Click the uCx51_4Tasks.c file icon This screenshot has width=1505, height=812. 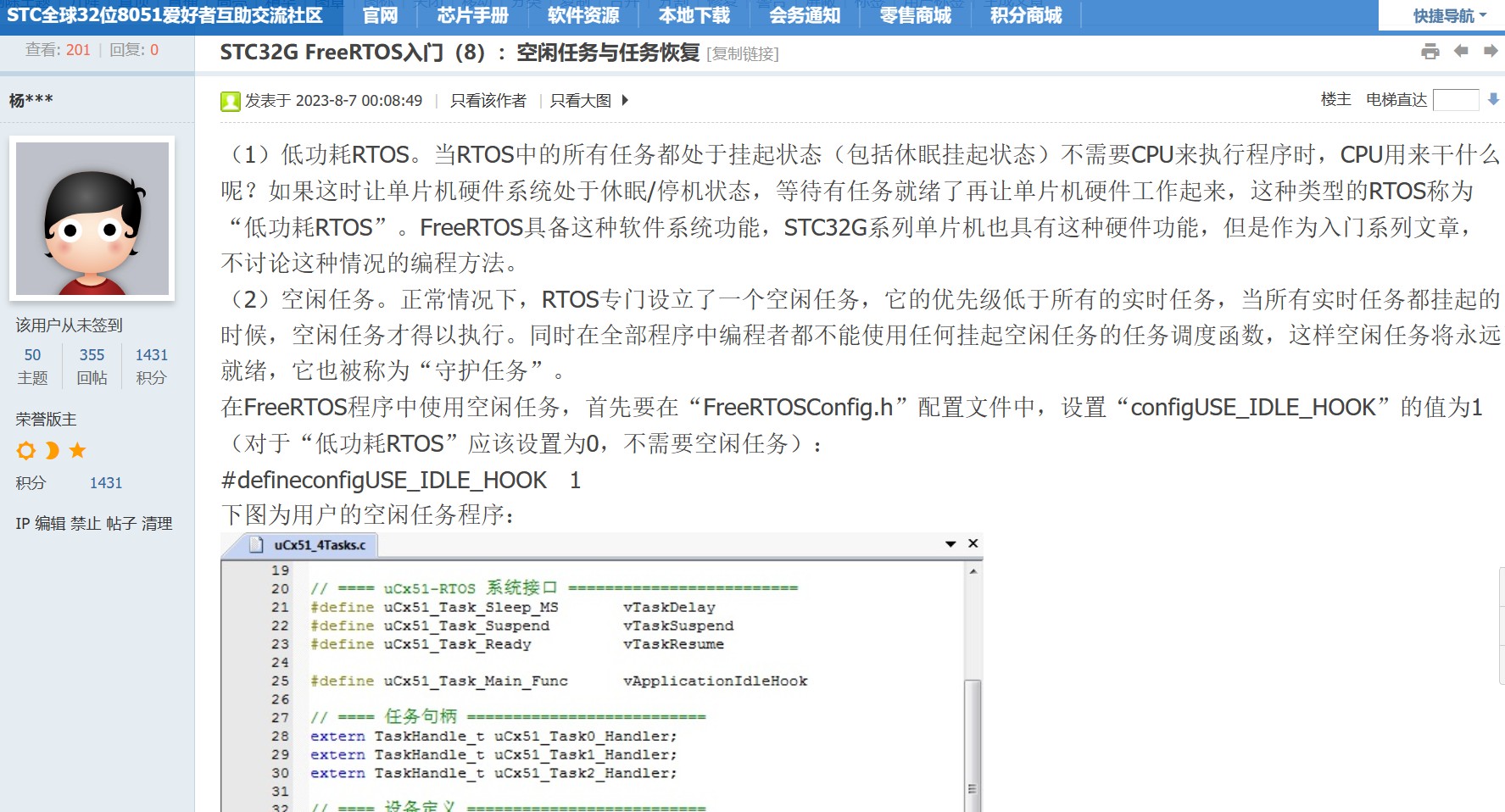pos(256,545)
